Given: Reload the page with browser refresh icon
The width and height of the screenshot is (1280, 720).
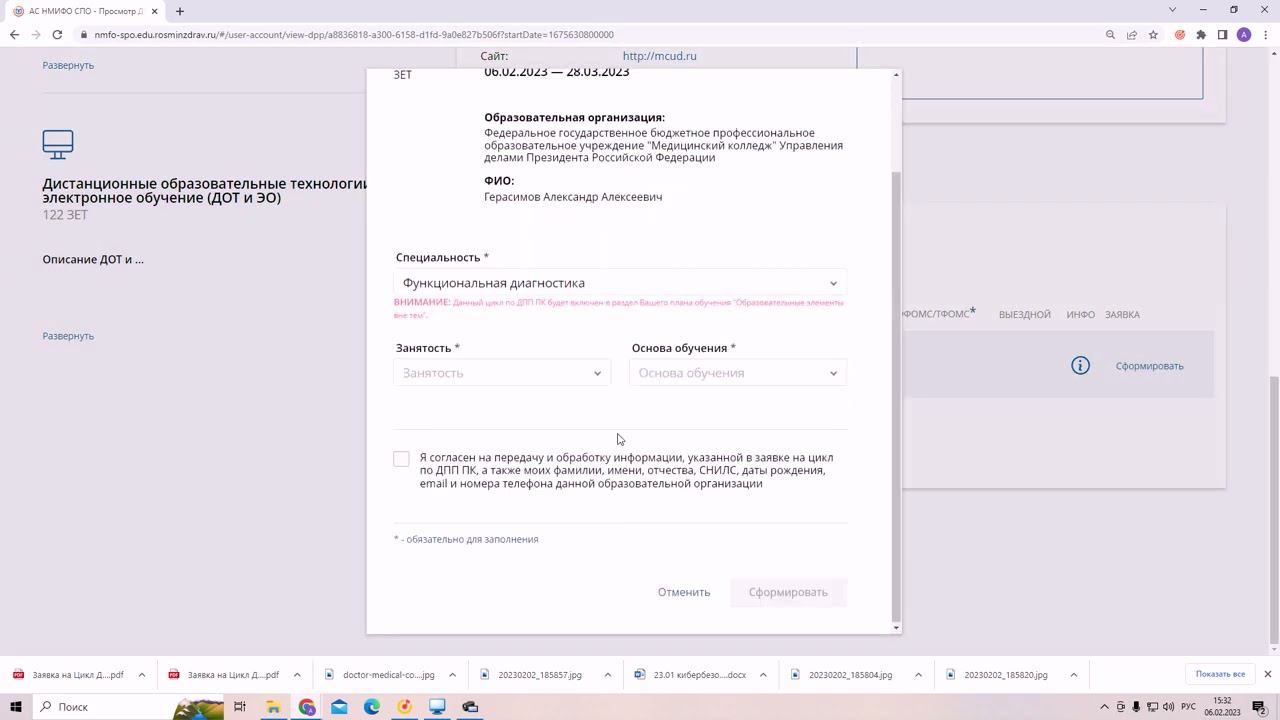Looking at the screenshot, I should [x=57, y=34].
